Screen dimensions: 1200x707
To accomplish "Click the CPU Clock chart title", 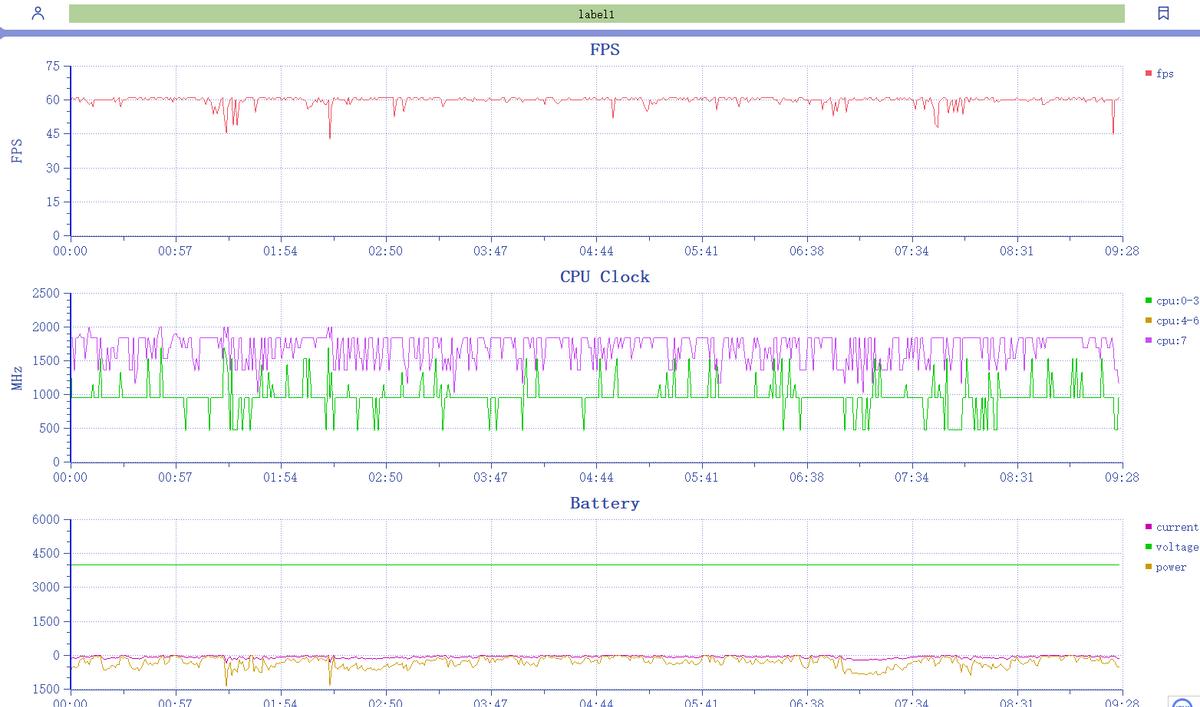I will tap(604, 277).
